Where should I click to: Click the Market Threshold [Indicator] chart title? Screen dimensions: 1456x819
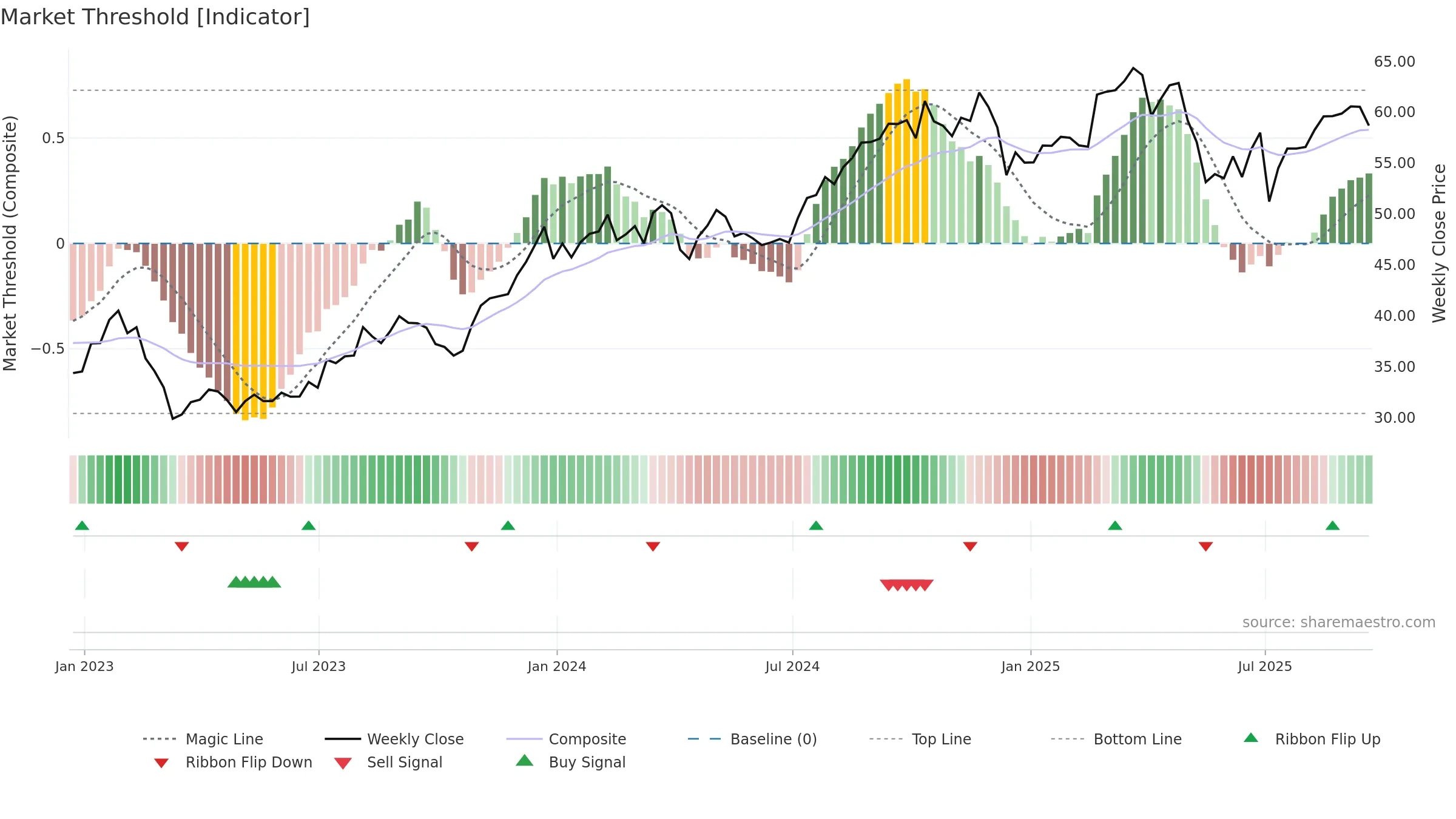click(x=155, y=17)
